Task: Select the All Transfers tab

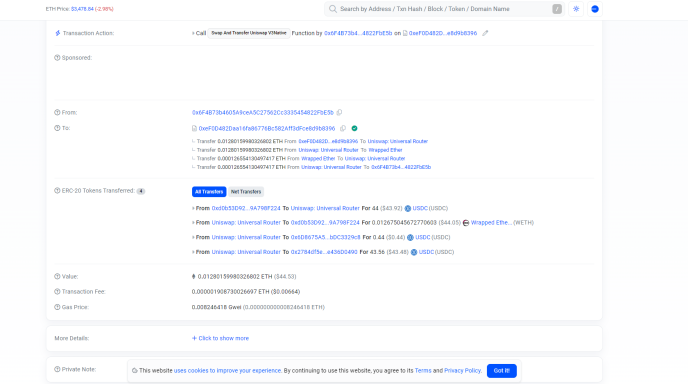Action: [x=209, y=192]
